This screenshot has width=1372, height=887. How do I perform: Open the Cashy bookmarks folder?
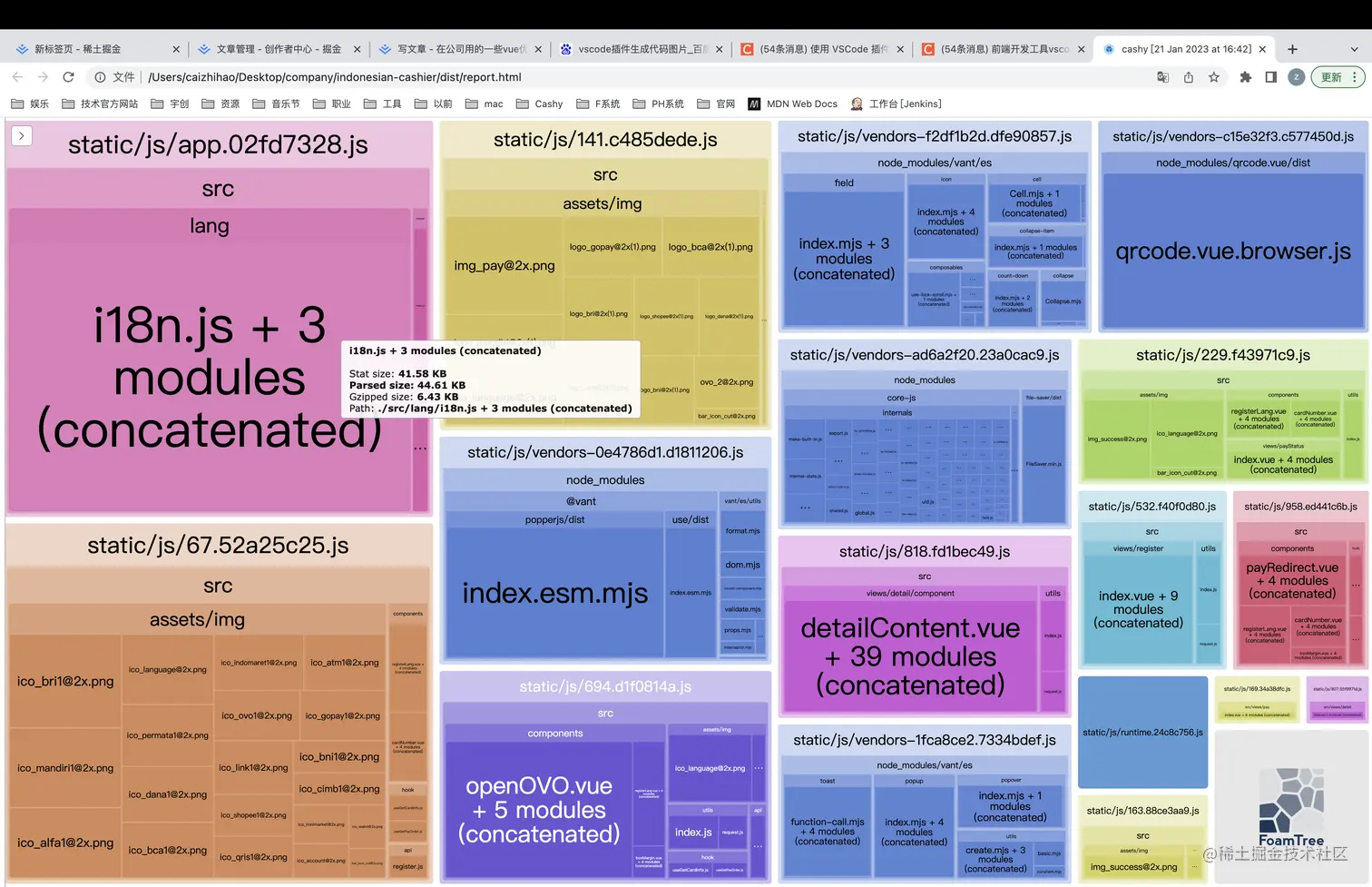[x=539, y=103]
